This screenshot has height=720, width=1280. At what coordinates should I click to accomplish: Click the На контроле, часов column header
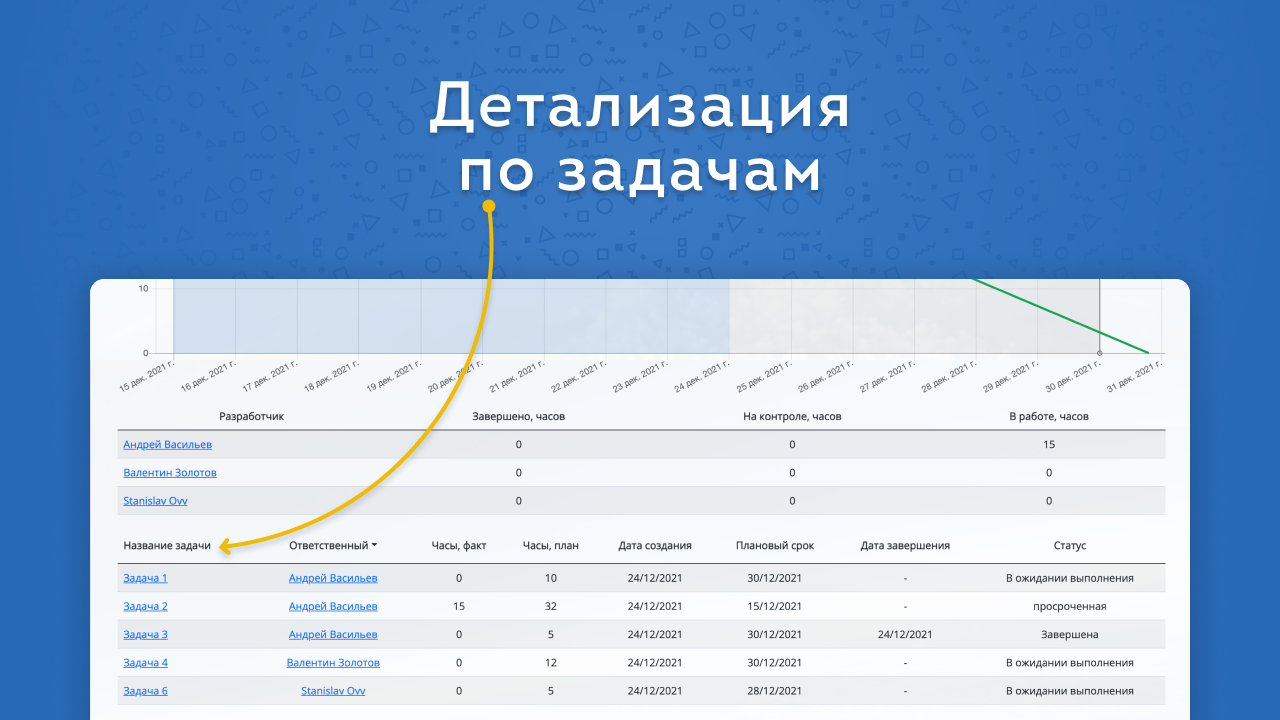point(791,416)
